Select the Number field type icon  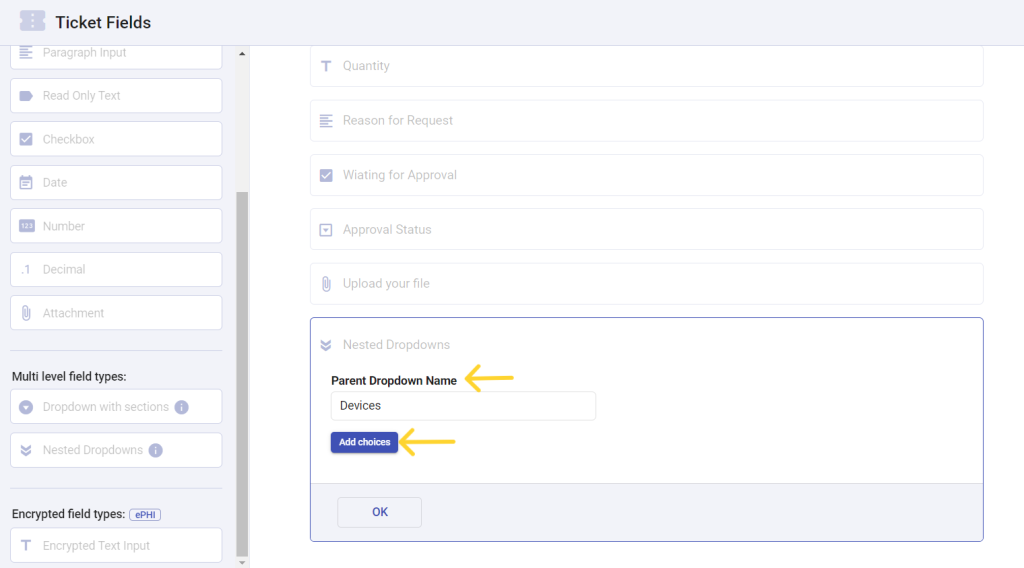(x=26, y=226)
